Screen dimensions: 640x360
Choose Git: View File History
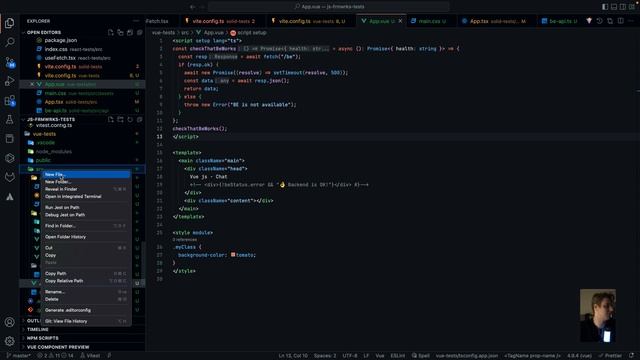point(86,321)
